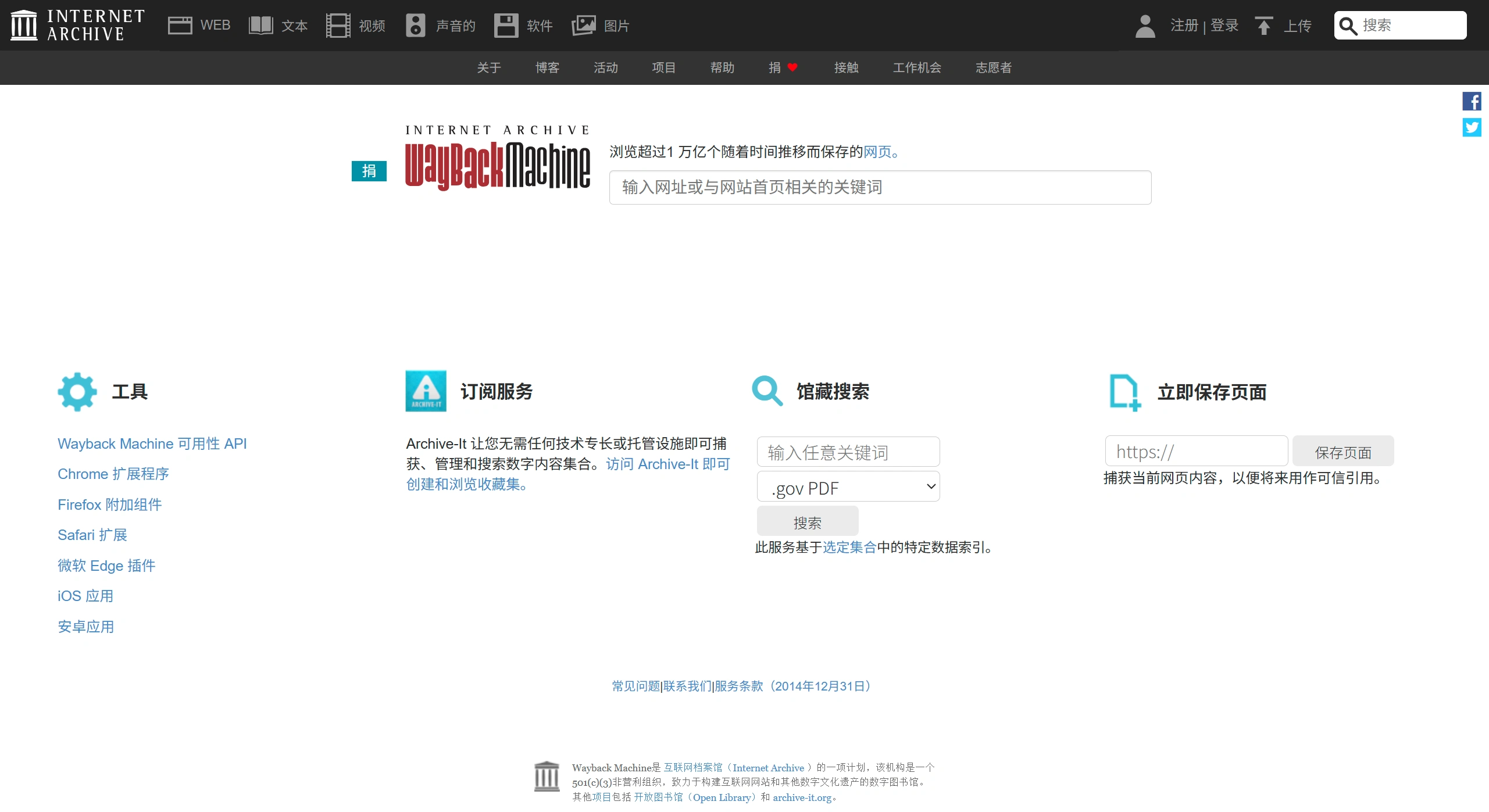Screen dimensions: 1489x812
Task: Open the 项目 menu item
Action: [x=663, y=67]
